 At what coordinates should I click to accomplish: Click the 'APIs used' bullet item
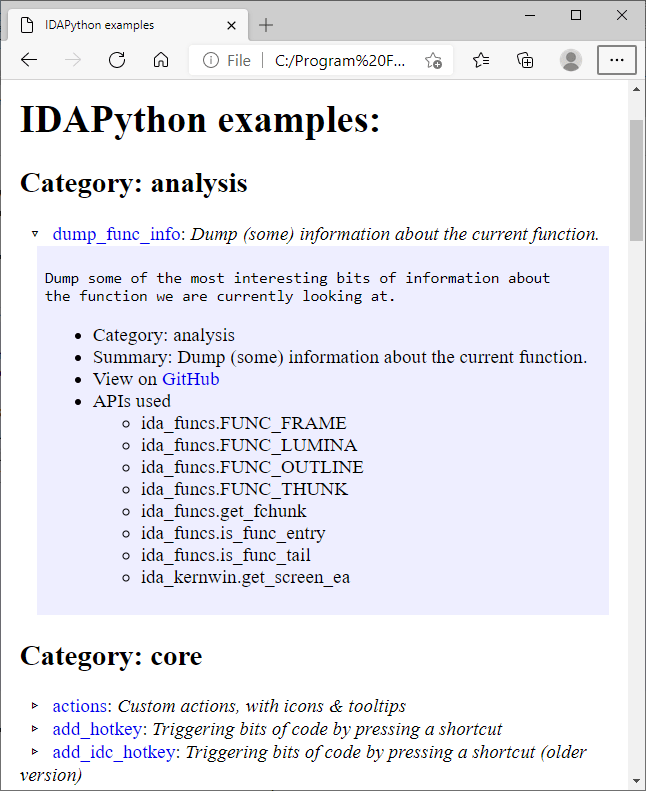point(132,401)
